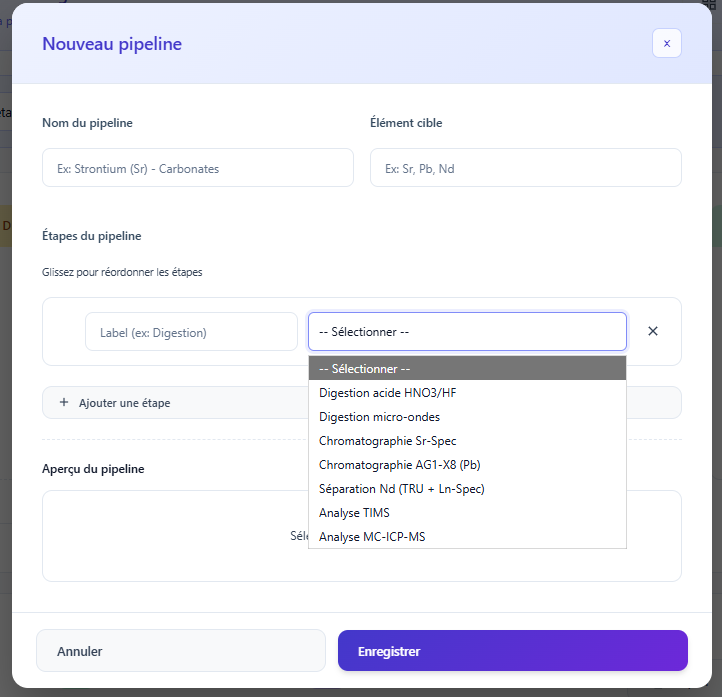Close the Nouveau pipeline dialog
This screenshot has width=722, height=697.
[666, 43]
